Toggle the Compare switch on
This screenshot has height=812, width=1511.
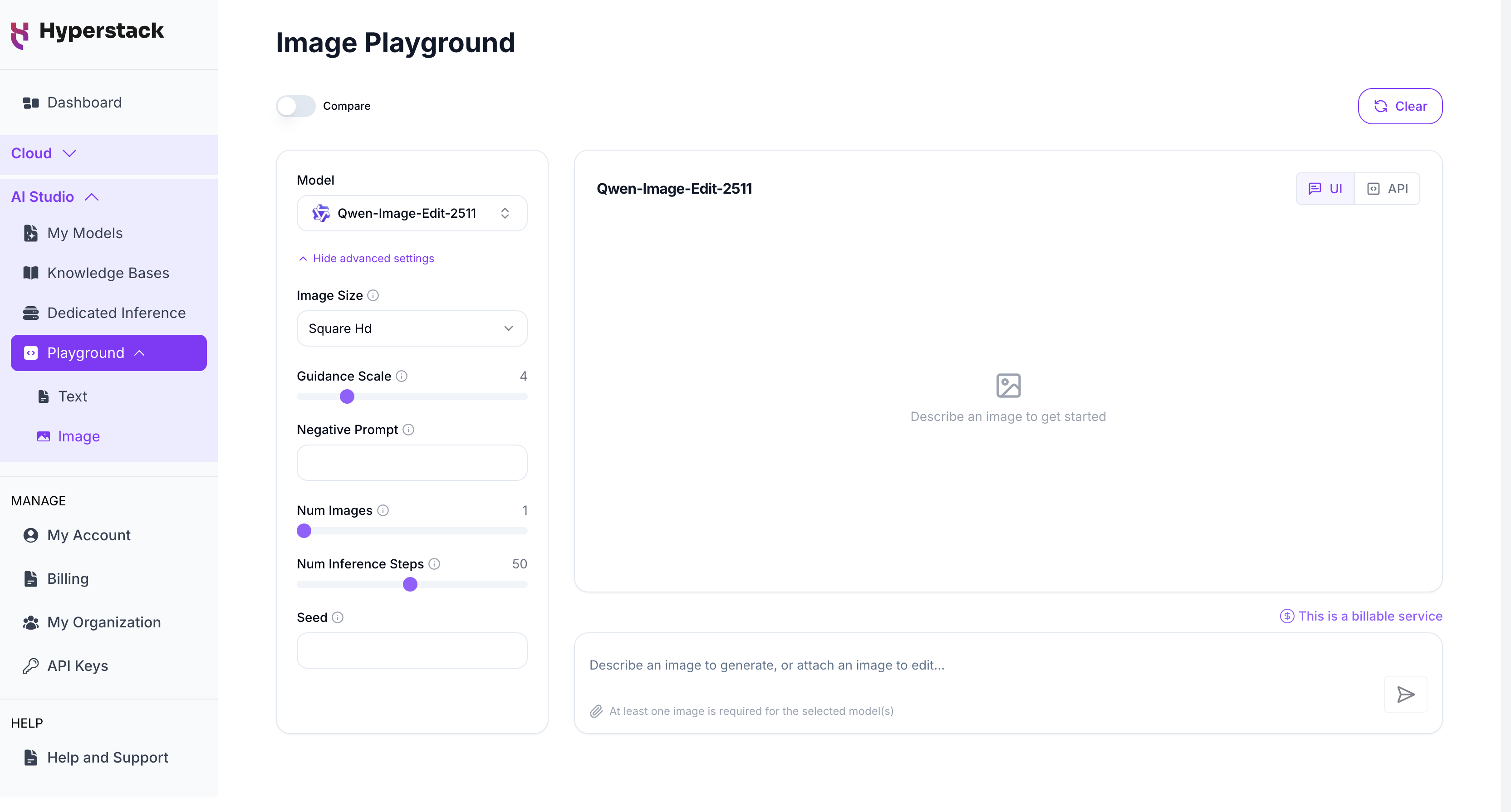pyautogui.click(x=296, y=106)
